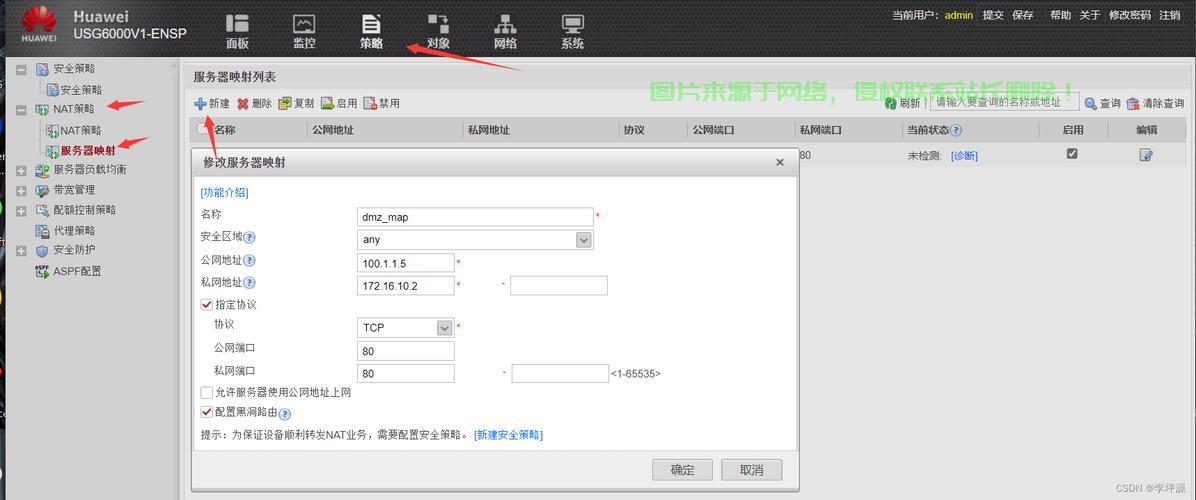The width and height of the screenshot is (1196, 500).
Task: Open the 策略 policy tab
Action: tap(371, 31)
